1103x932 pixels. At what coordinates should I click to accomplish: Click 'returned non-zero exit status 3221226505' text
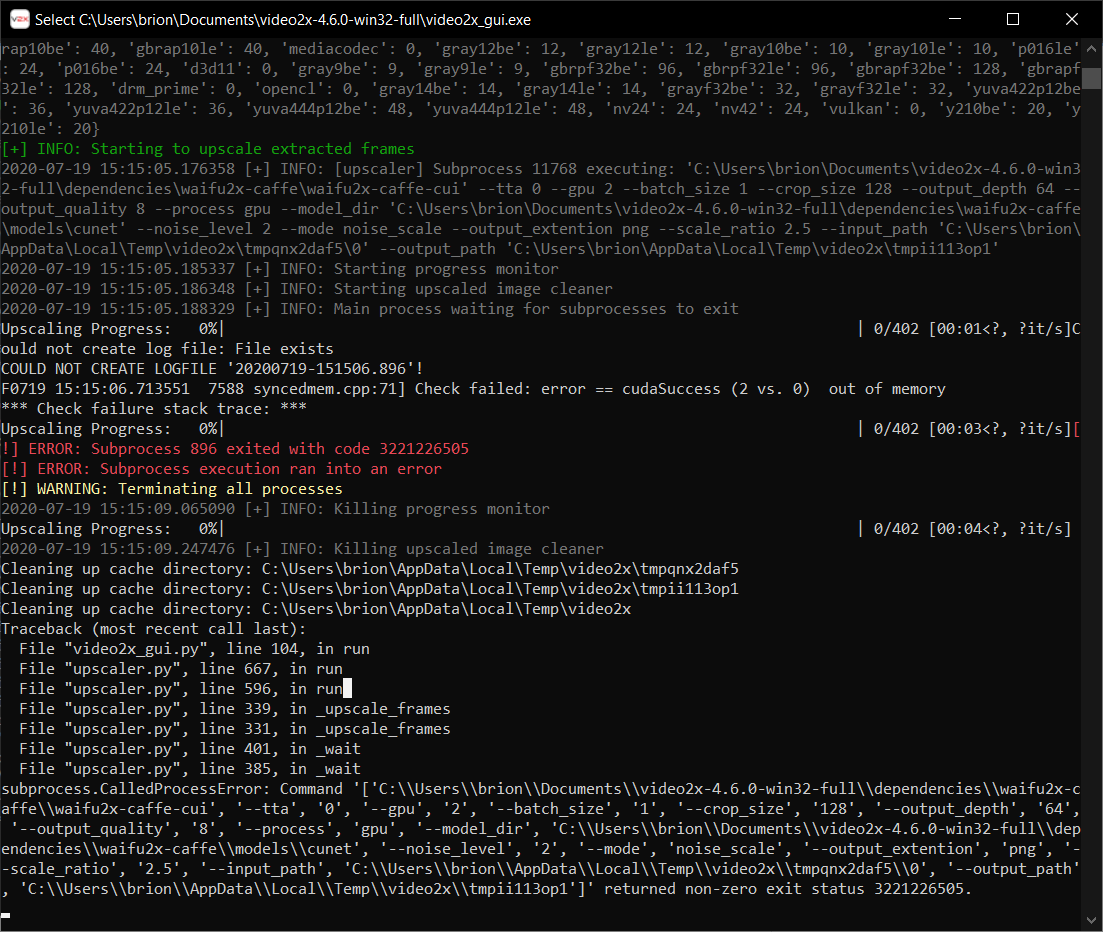point(788,889)
